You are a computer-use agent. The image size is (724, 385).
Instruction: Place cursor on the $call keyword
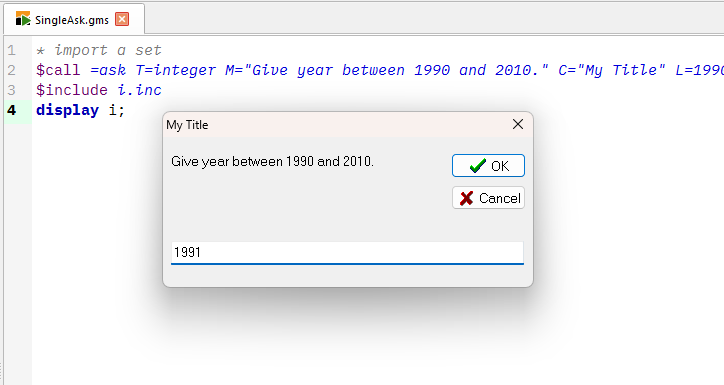[58, 70]
